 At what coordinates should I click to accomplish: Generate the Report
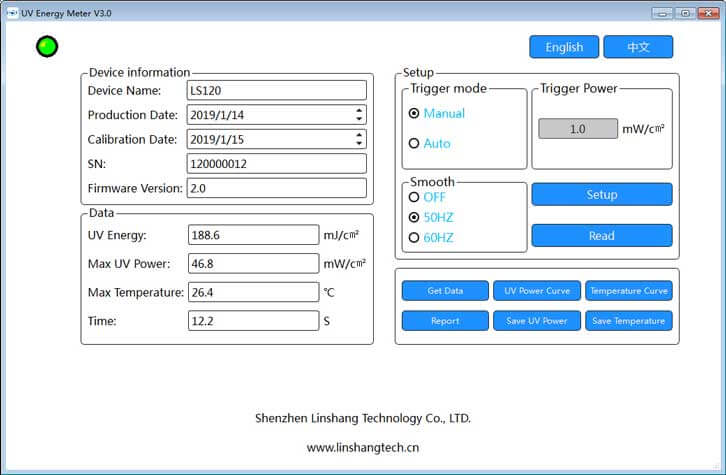(445, 321)
